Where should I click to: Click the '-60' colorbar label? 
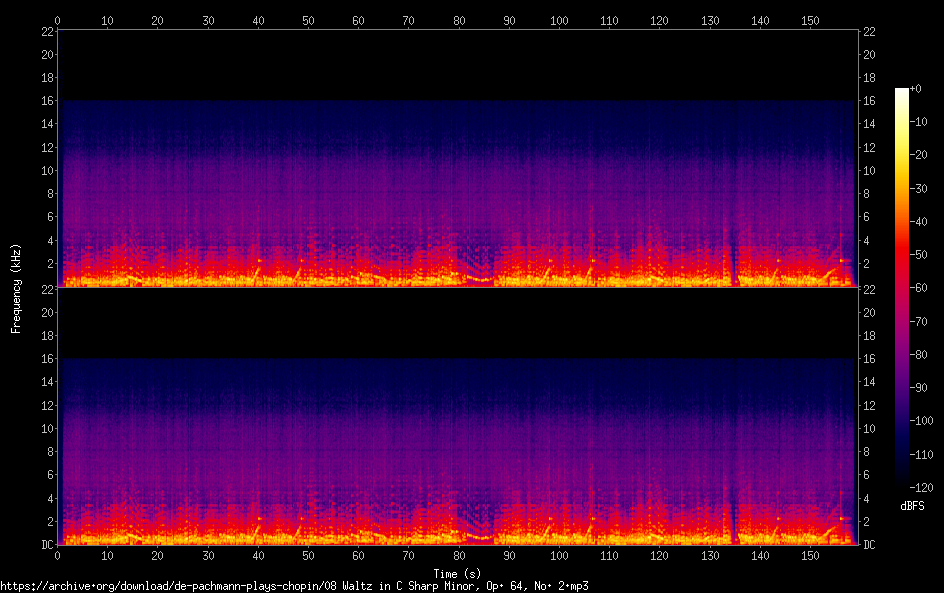point(919,288)
